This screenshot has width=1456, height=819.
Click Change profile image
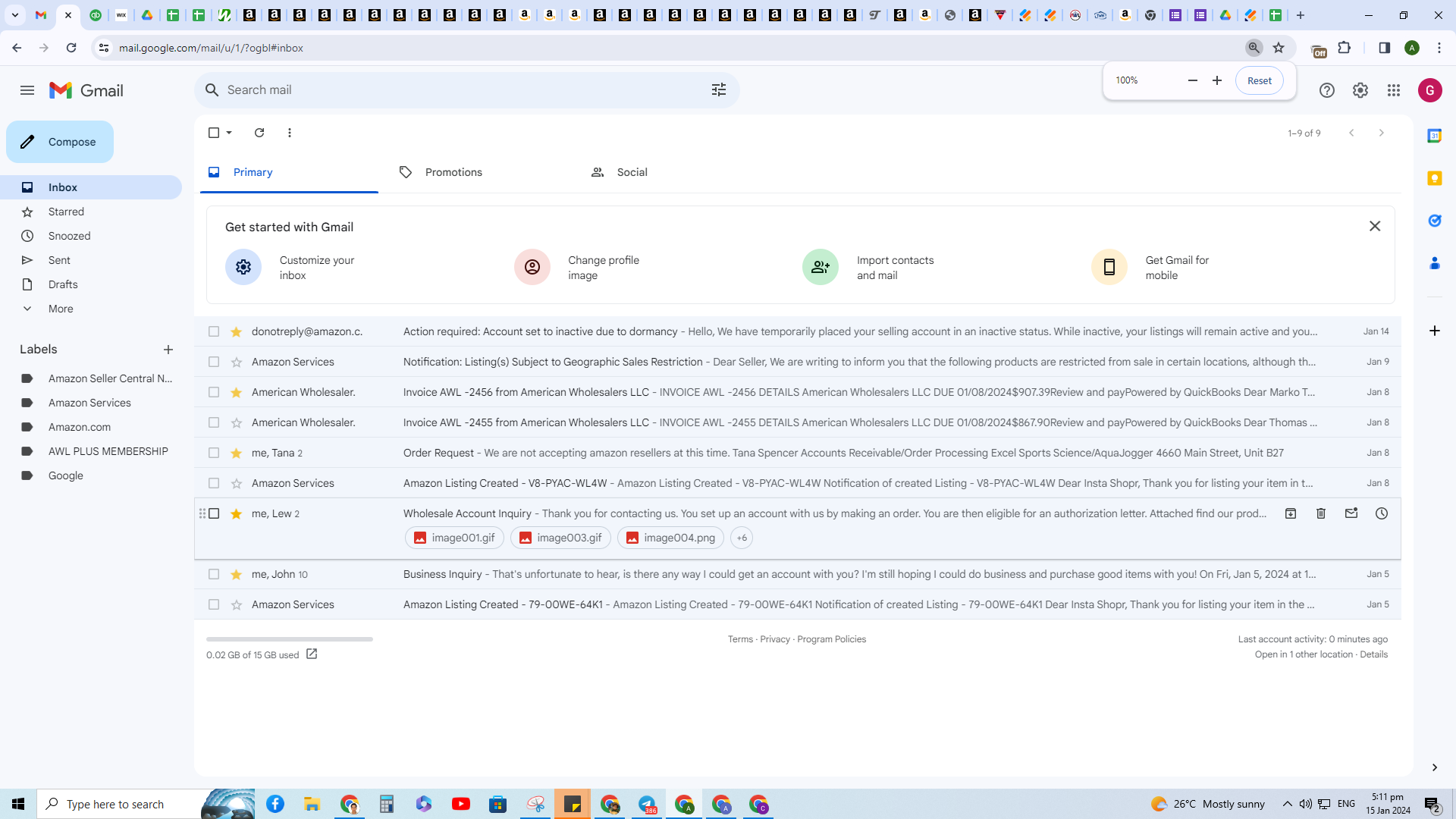click(x=577, y=267)
